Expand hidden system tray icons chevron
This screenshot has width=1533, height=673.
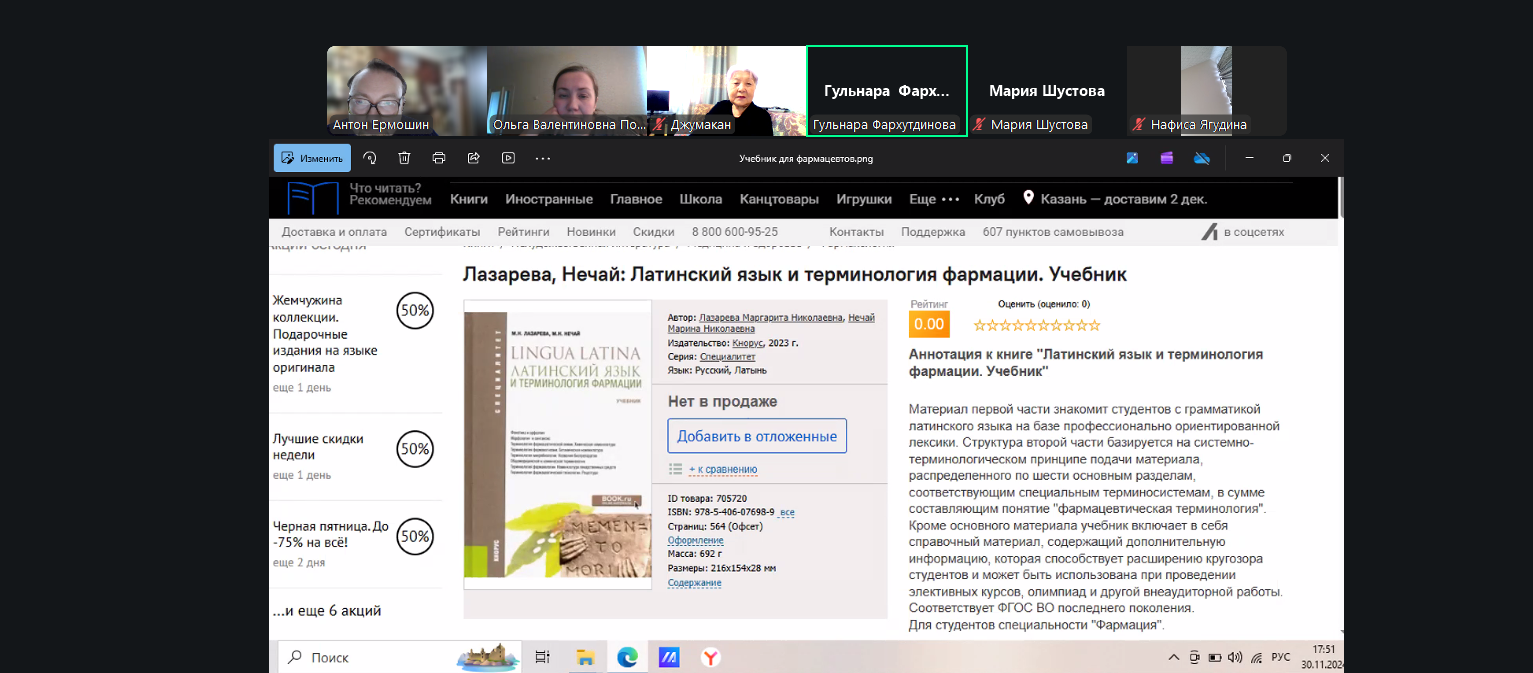click(1174, 657)
